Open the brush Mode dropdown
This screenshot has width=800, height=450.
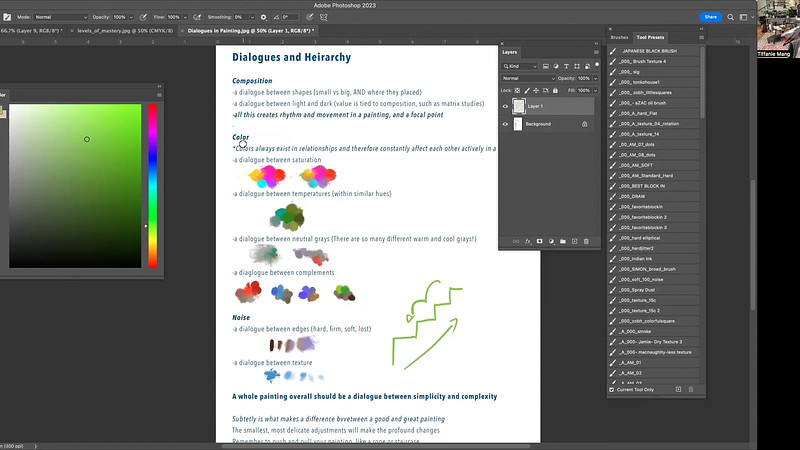[x=60, y=17]
